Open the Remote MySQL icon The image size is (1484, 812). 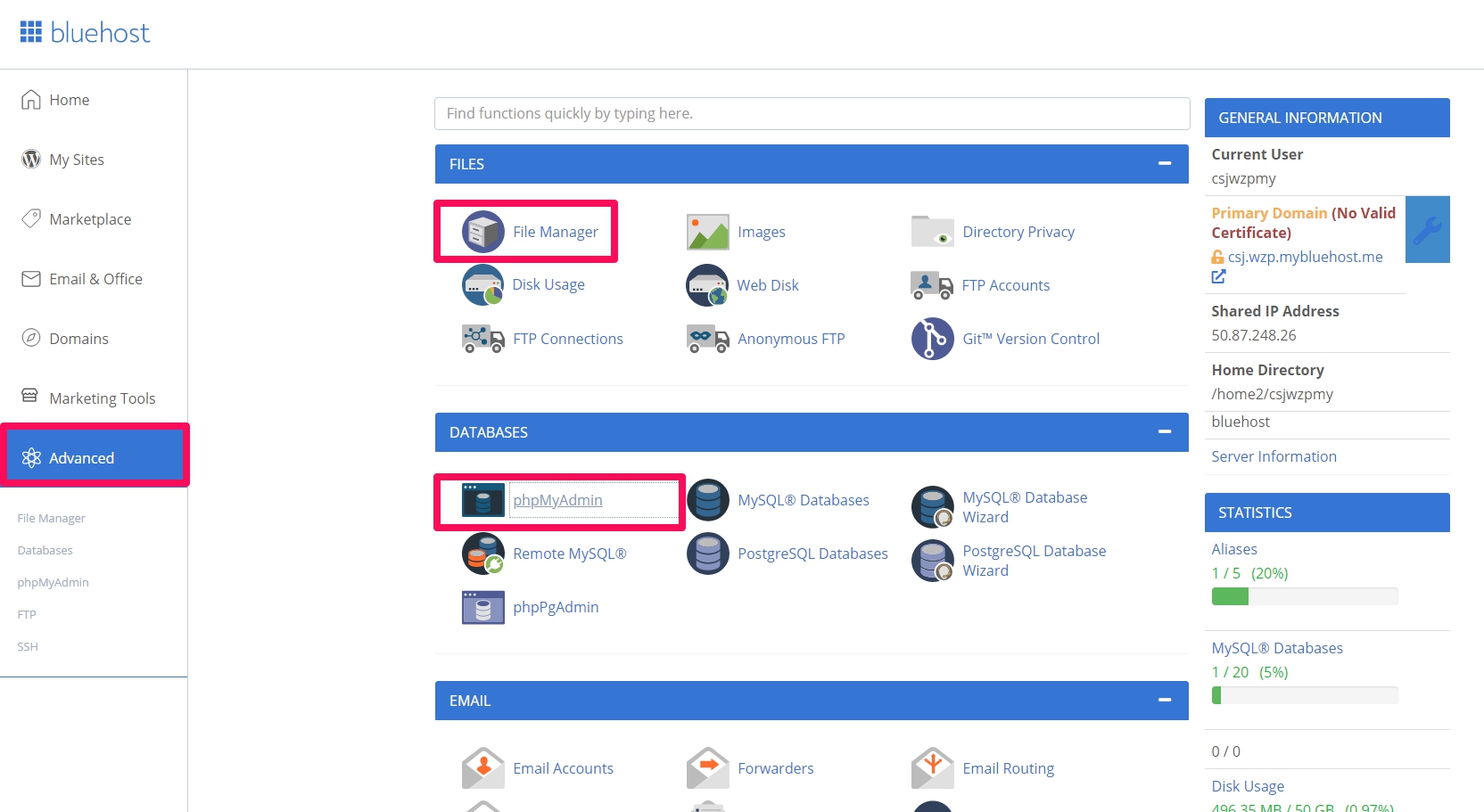pyautogui.click(x=483, y=554)
